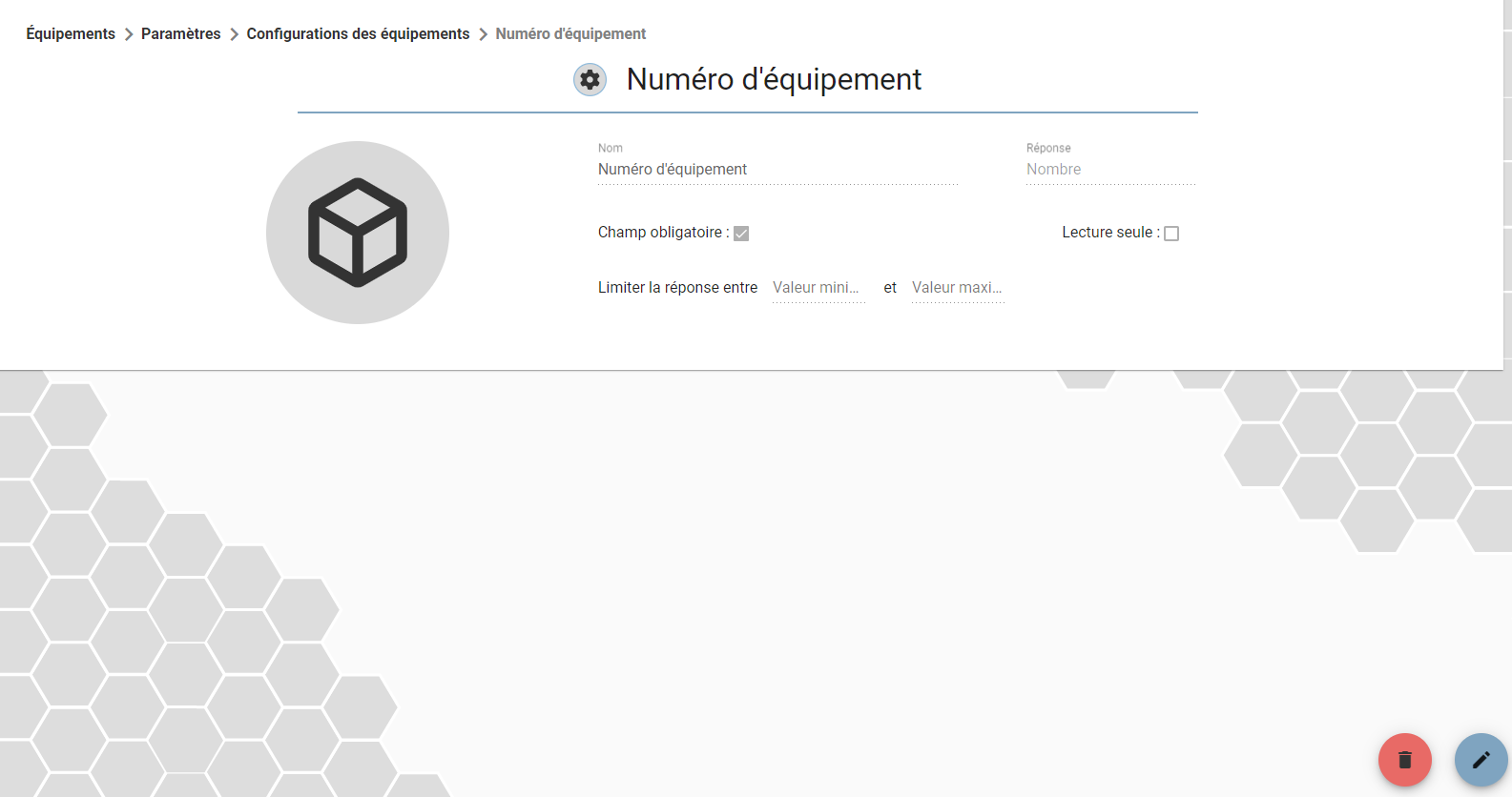1512x797 pixels.
Task: Click the Valeur mini input field
Action: click(818, 288)
